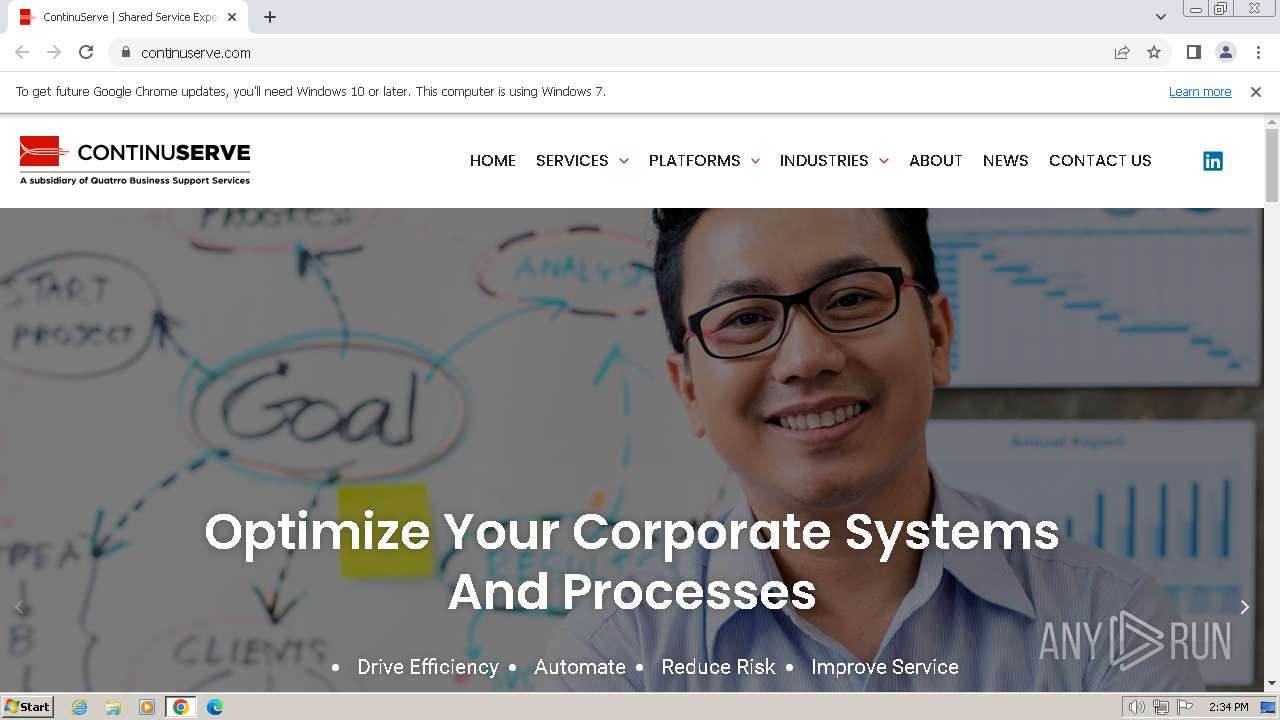
Task: Click the 'Improve Service' bullet text
Action: (x=885, y=667)
